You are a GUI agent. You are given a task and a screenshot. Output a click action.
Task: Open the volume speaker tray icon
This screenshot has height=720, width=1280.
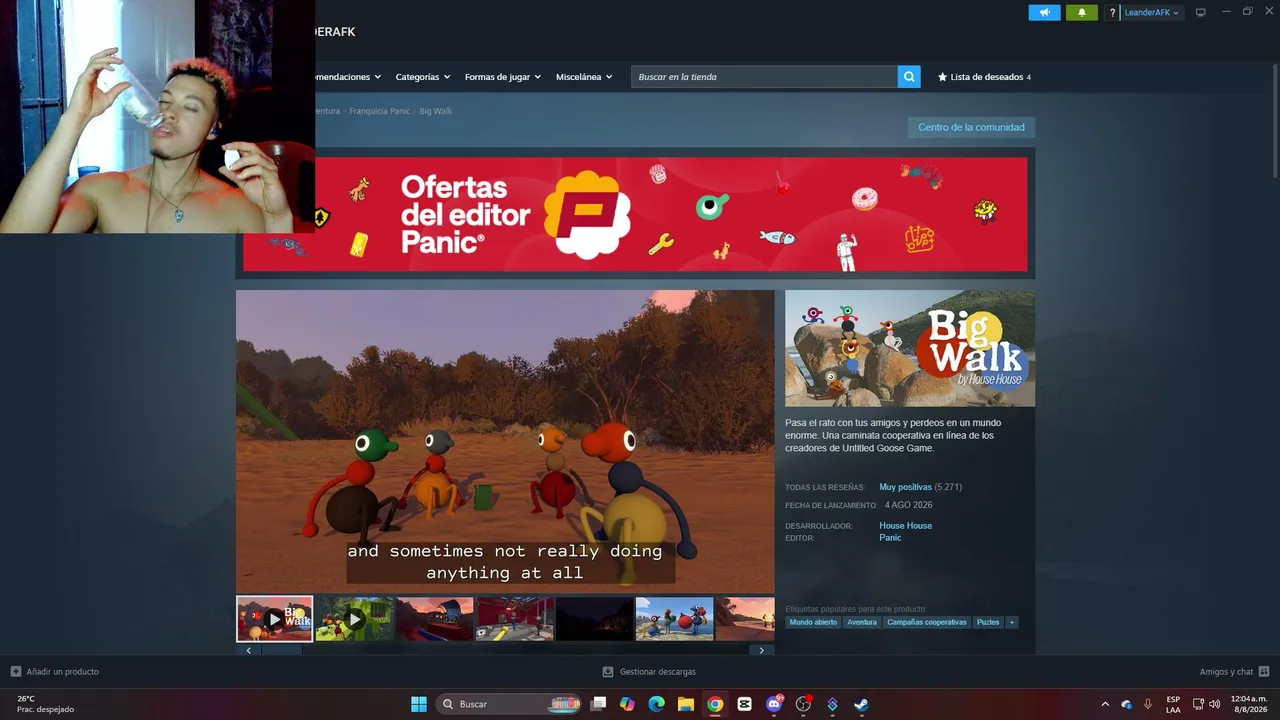point(1215,704)
